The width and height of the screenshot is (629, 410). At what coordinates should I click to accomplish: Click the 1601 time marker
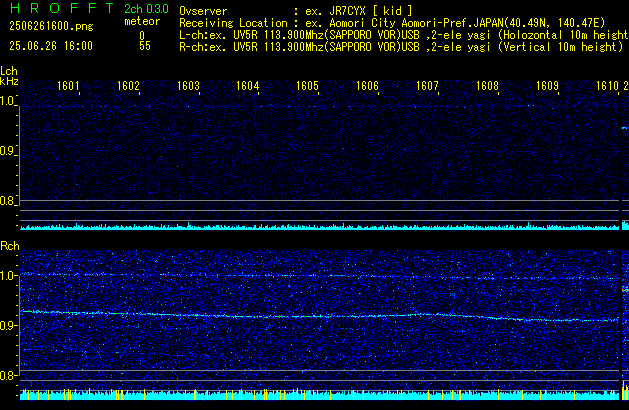click(68, 86)
